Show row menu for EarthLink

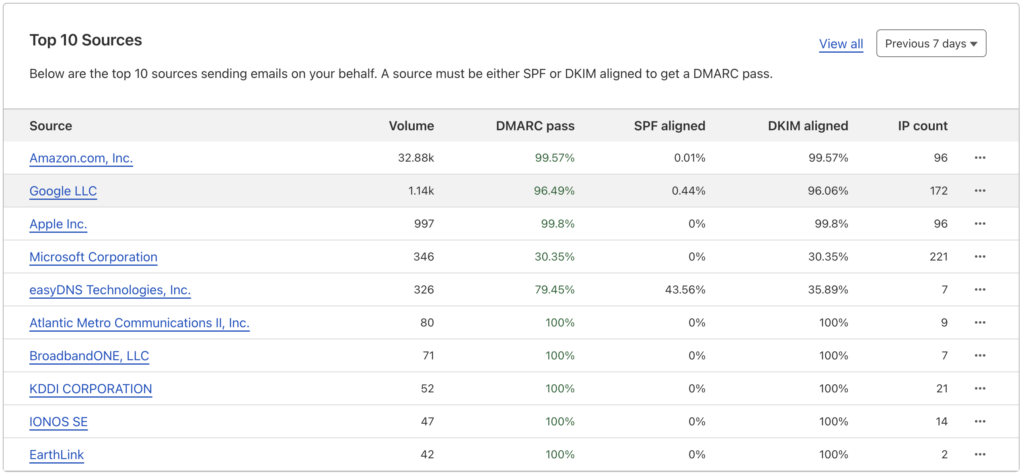(979, 455)
